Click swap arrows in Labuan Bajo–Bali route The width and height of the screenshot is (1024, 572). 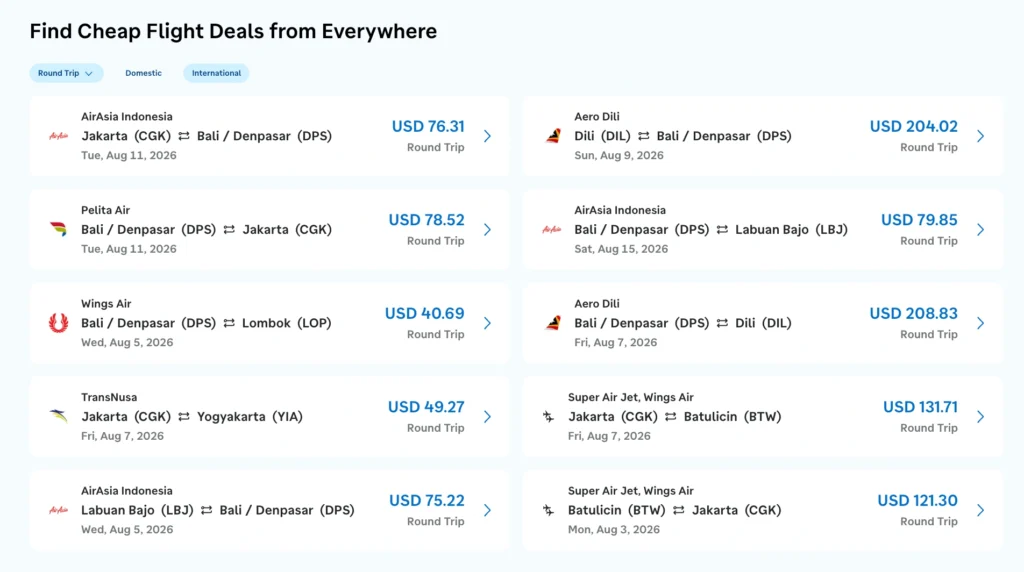206,510
